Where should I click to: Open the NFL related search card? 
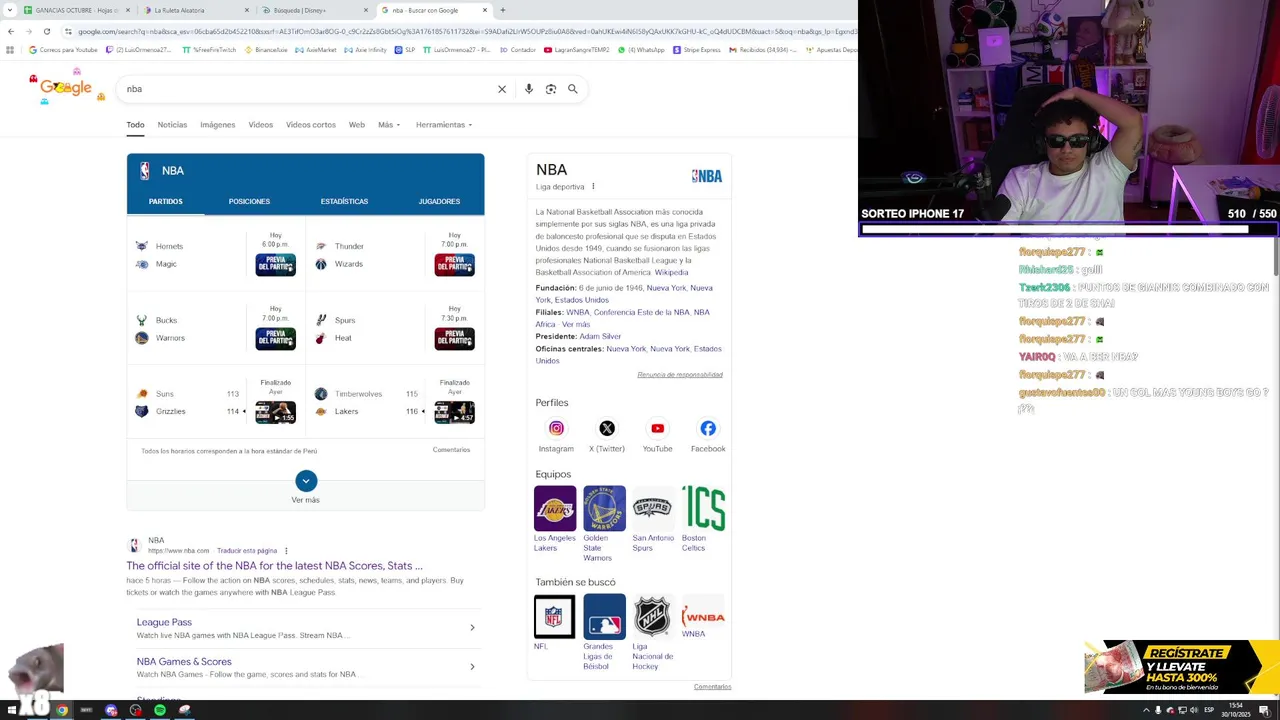[x=554, y=623]
